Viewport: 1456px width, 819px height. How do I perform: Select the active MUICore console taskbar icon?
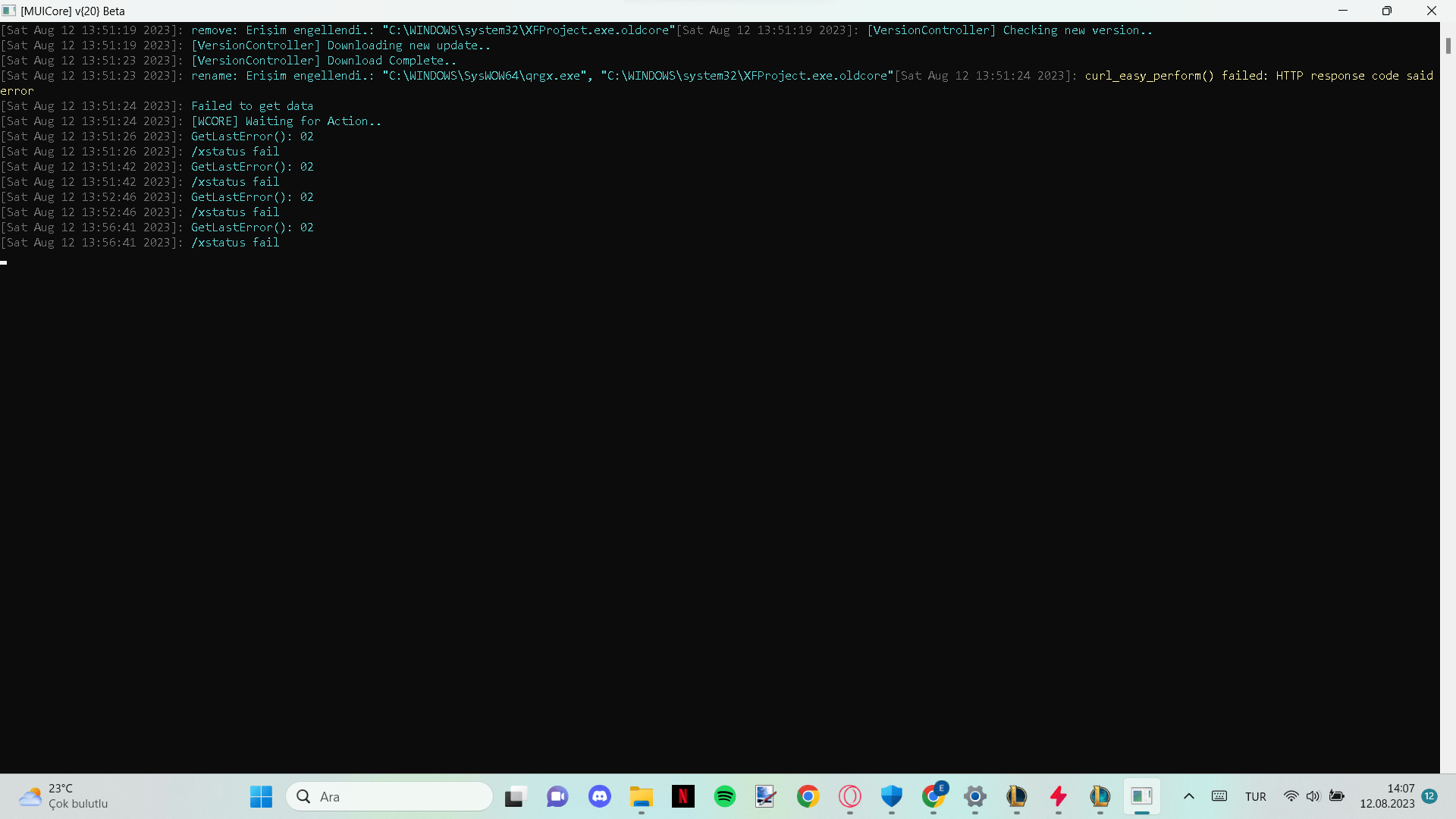point(1142,796)
